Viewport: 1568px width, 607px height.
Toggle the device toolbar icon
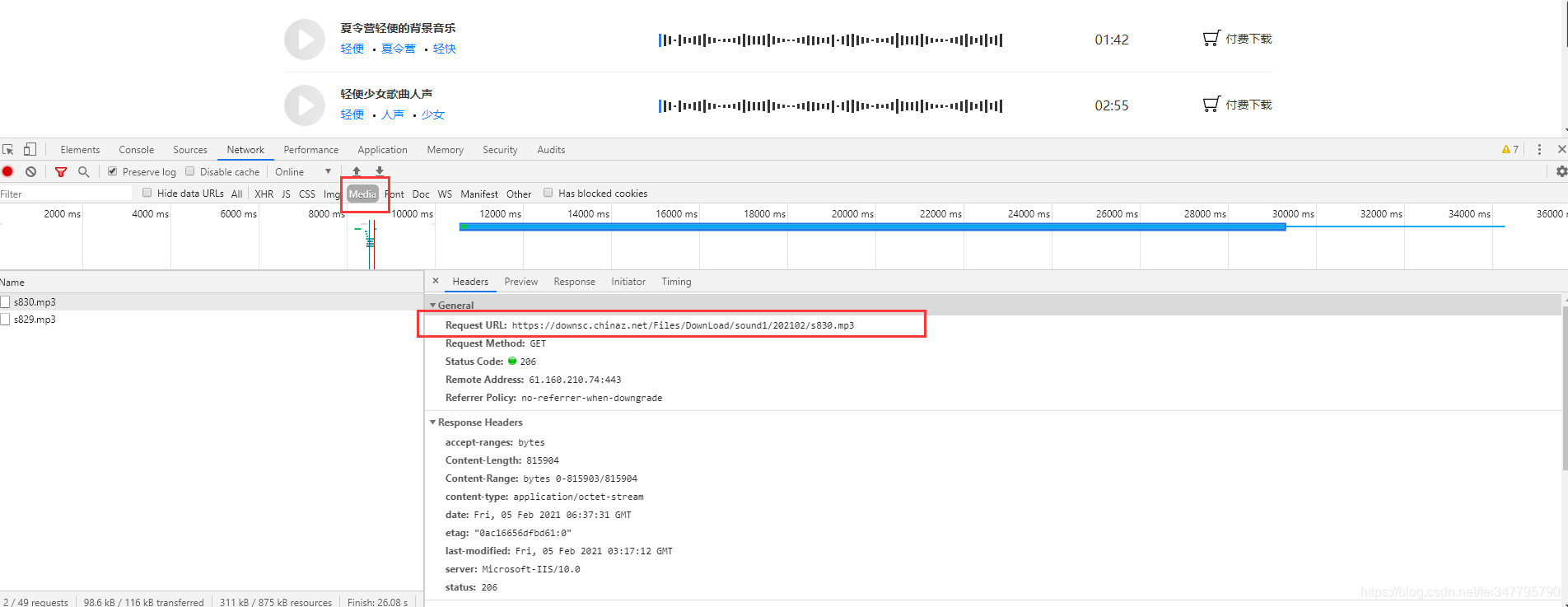[30, 149]
